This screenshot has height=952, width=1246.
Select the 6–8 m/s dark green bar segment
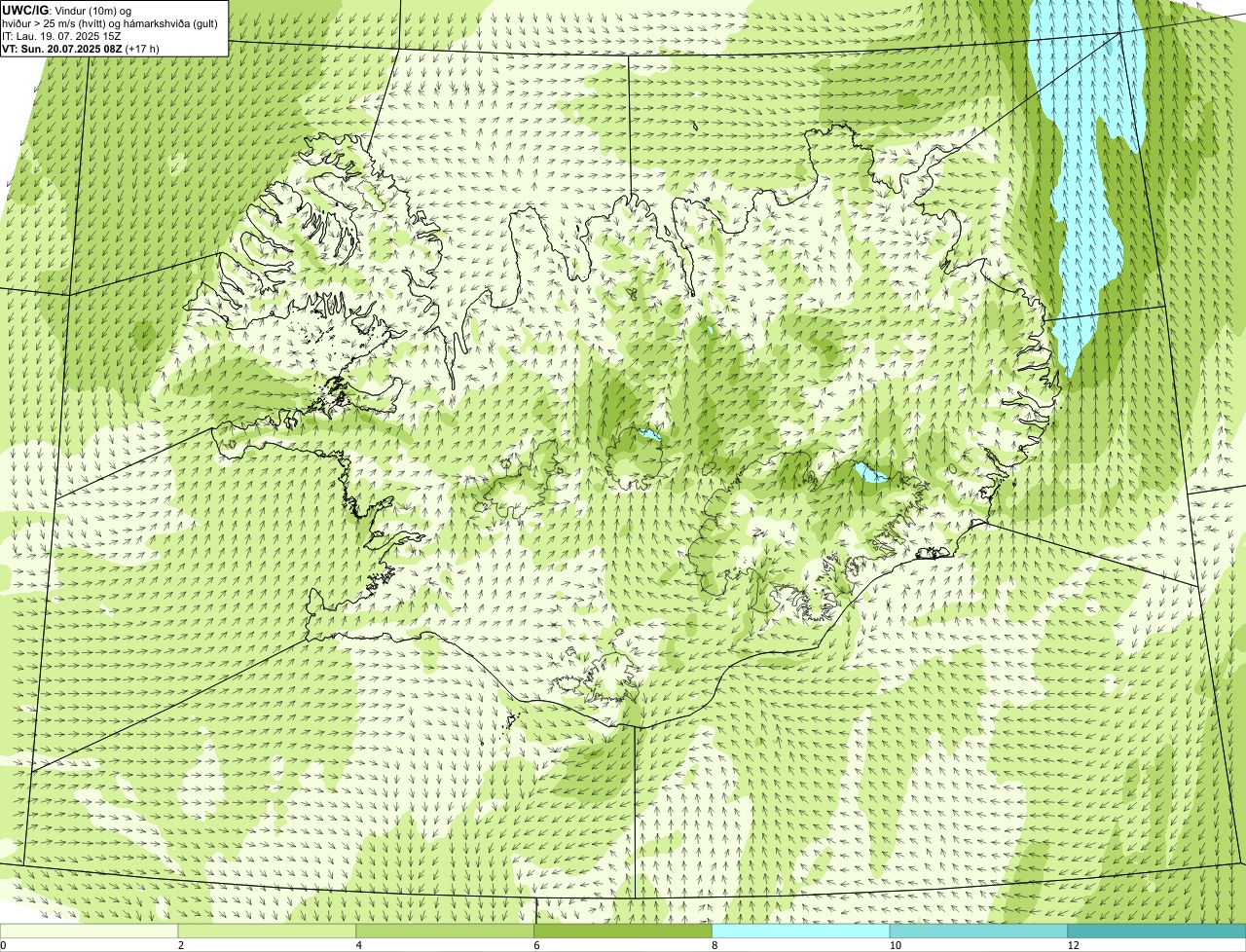point(624,932)
